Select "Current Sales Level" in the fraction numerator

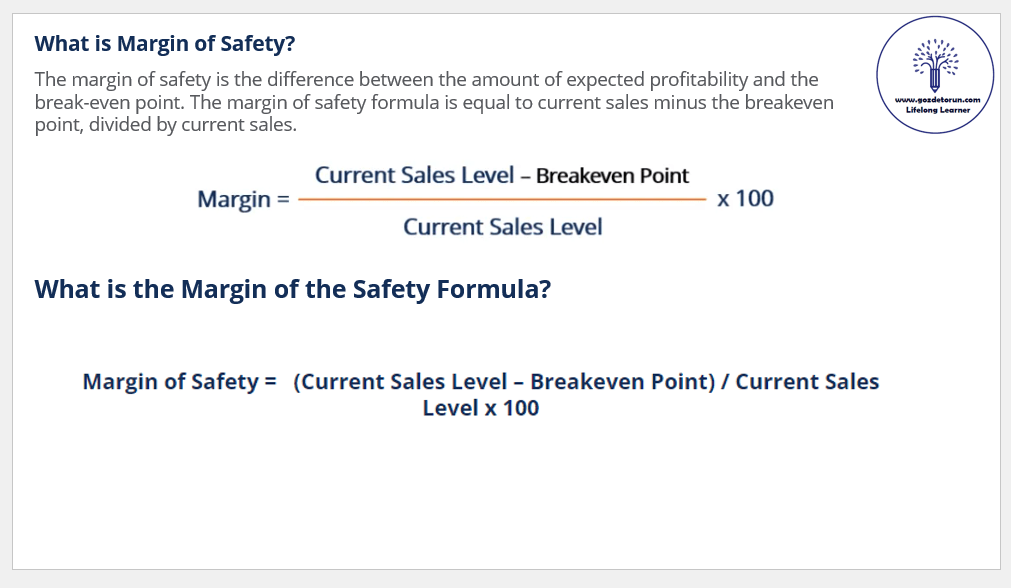pyautogui.click(x=414, y=175)
